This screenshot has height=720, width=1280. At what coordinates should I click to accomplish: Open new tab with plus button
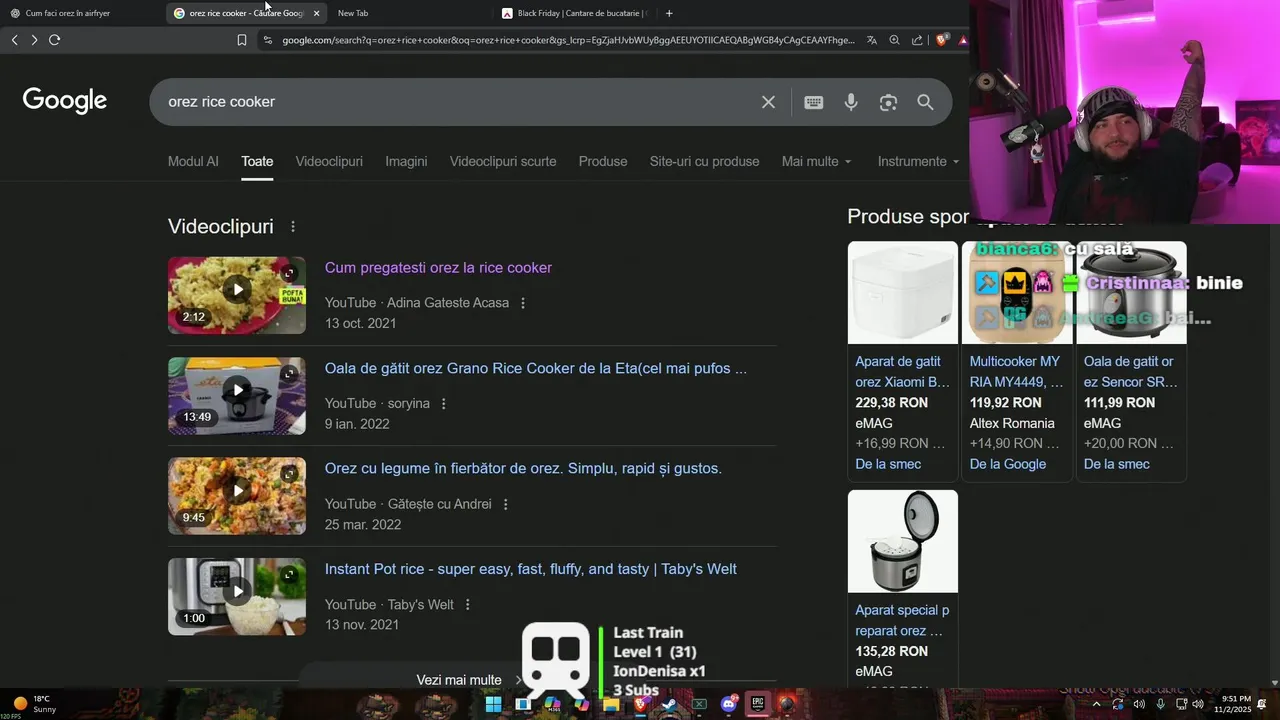pyautogui.click(x=669, y=13)
